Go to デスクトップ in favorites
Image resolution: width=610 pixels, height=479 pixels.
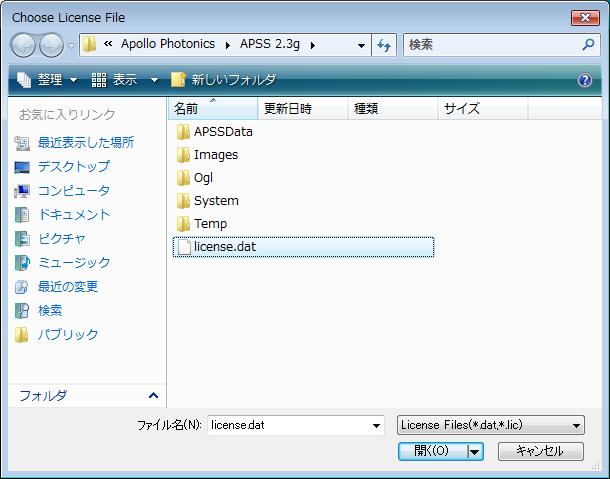tap(74, 167)
